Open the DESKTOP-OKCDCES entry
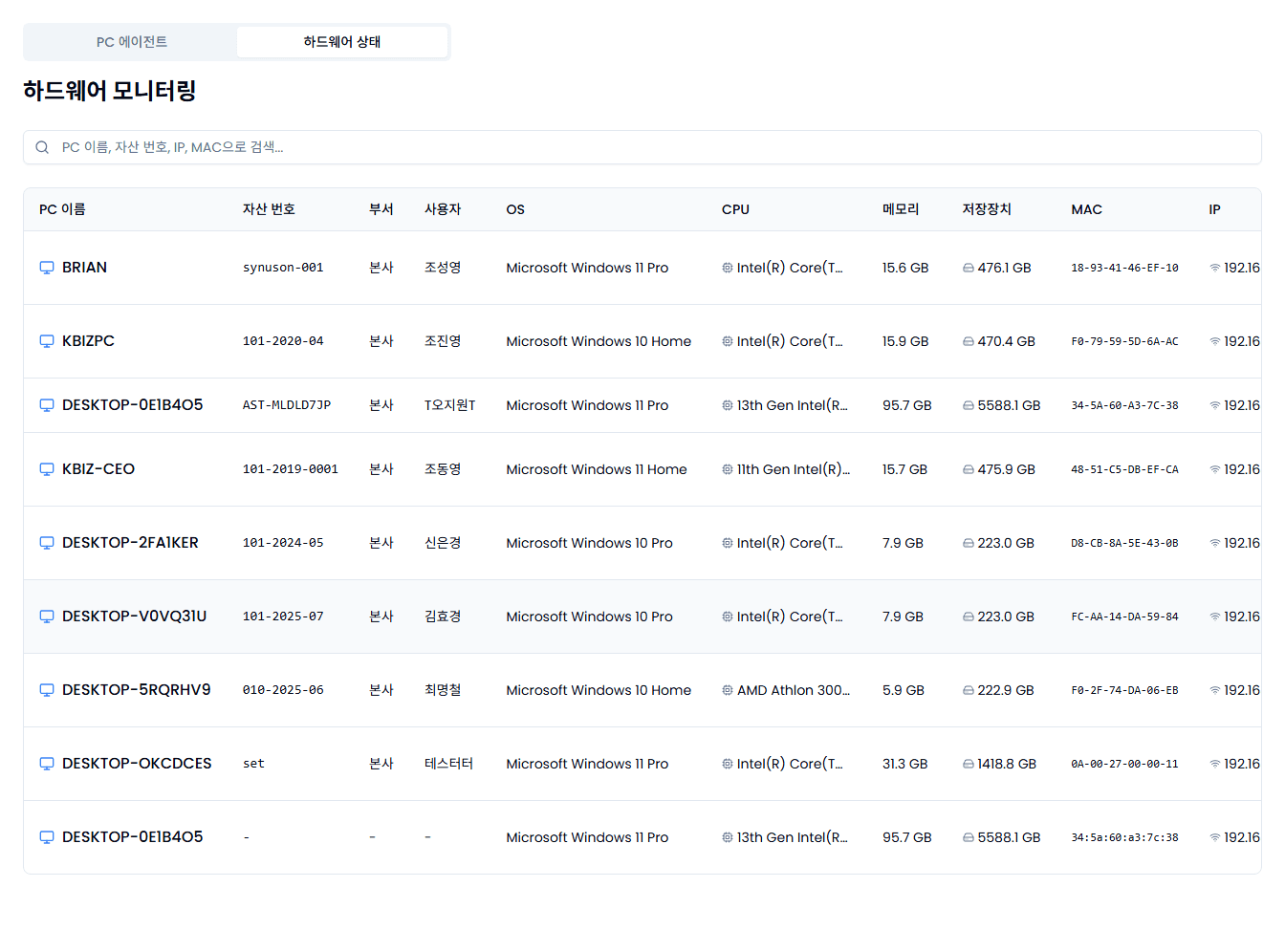The width and height of the screenshot is (1285, 952). point(137,764)
